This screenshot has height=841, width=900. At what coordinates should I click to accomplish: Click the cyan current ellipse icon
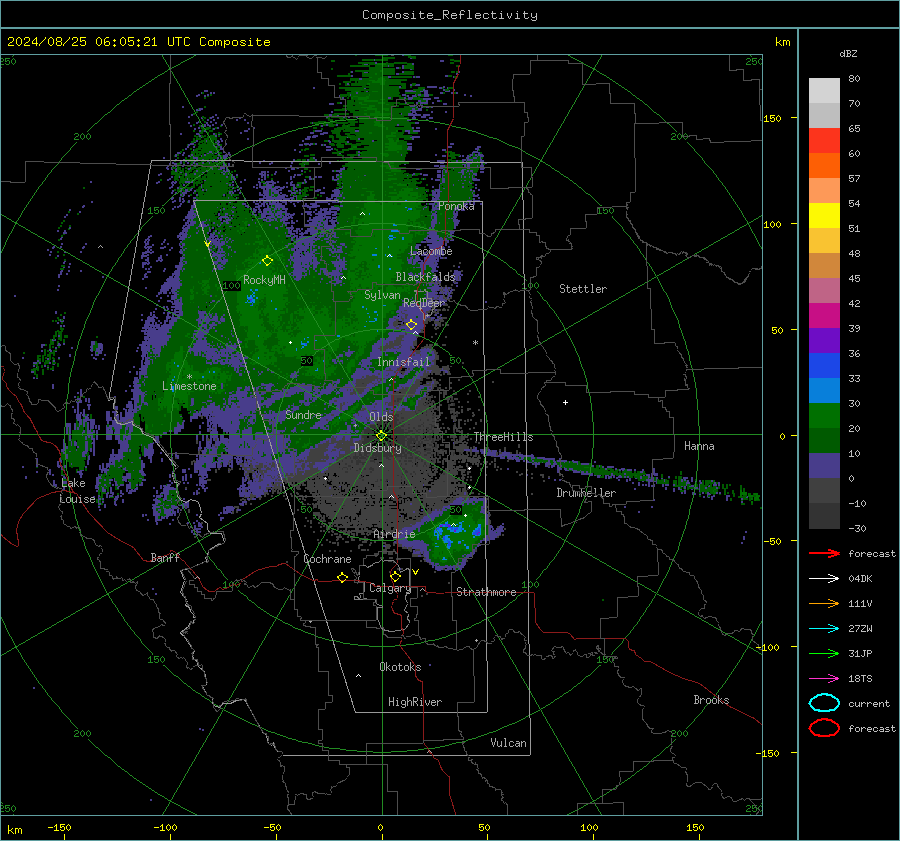point(824,703)
